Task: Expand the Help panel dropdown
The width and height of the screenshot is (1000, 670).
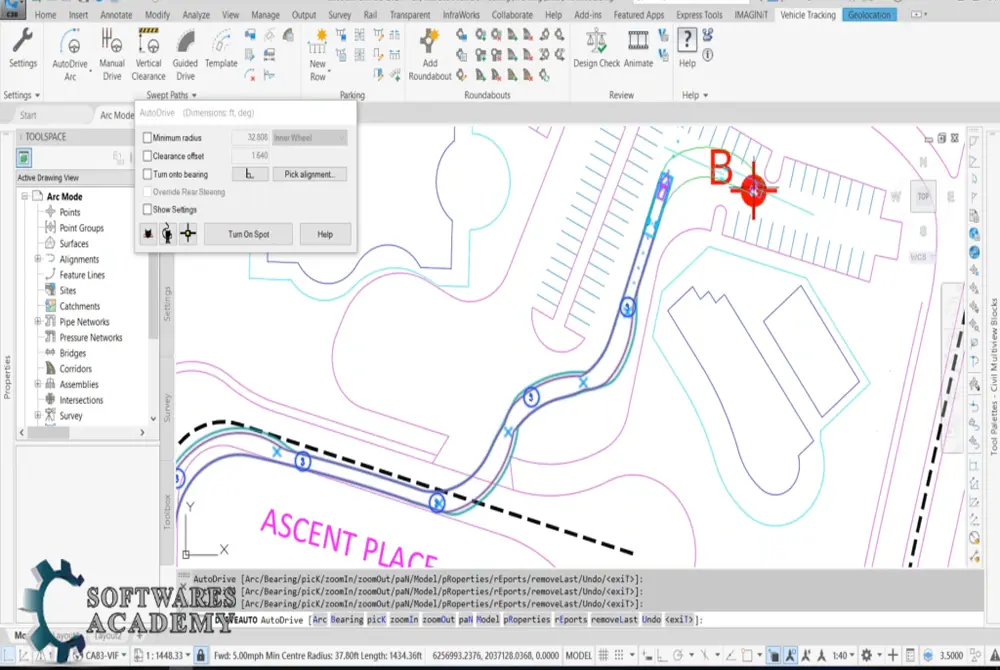Action: coord(695,95)
